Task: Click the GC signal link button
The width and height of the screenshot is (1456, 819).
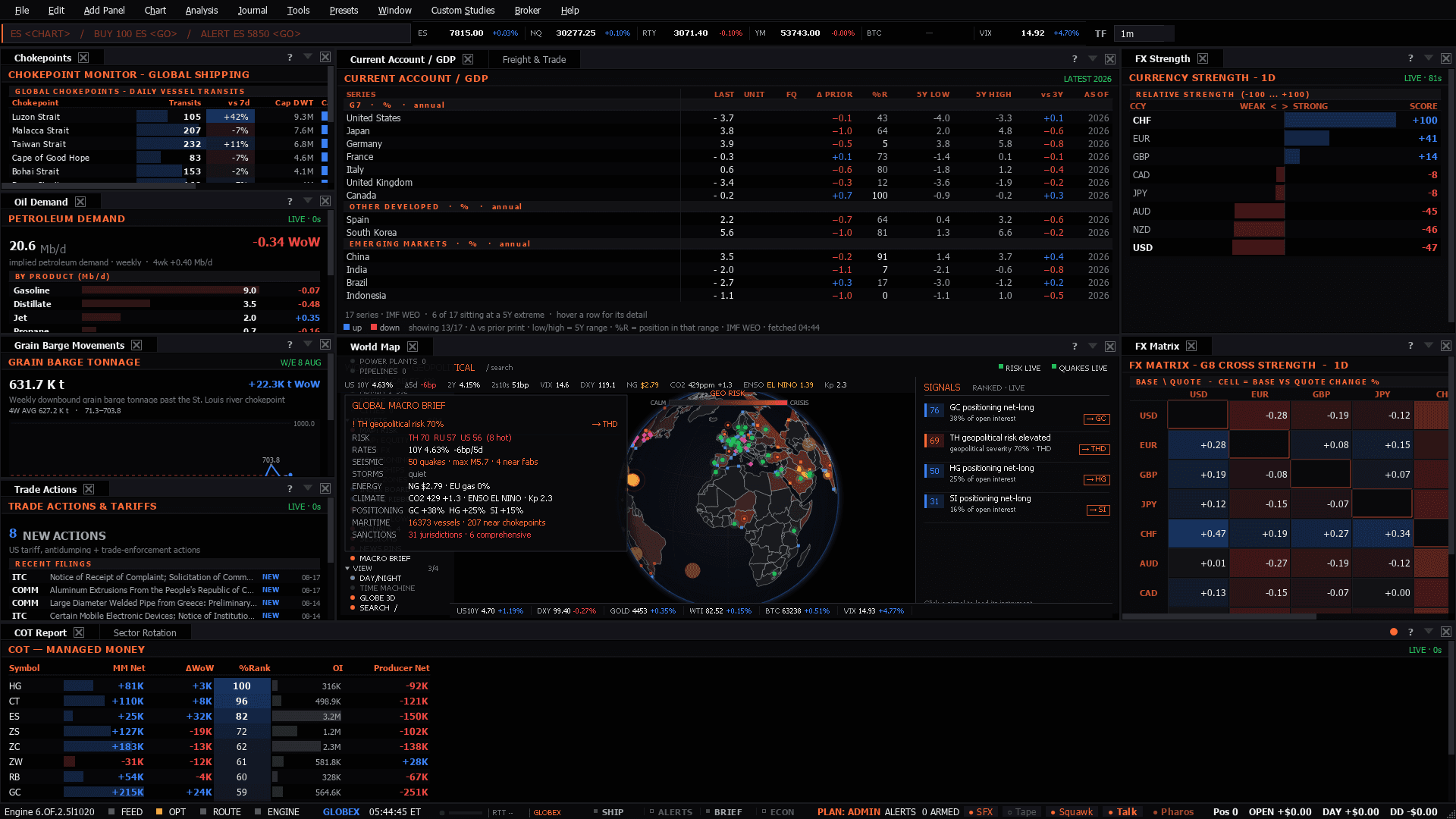Action: (1097, 419)
